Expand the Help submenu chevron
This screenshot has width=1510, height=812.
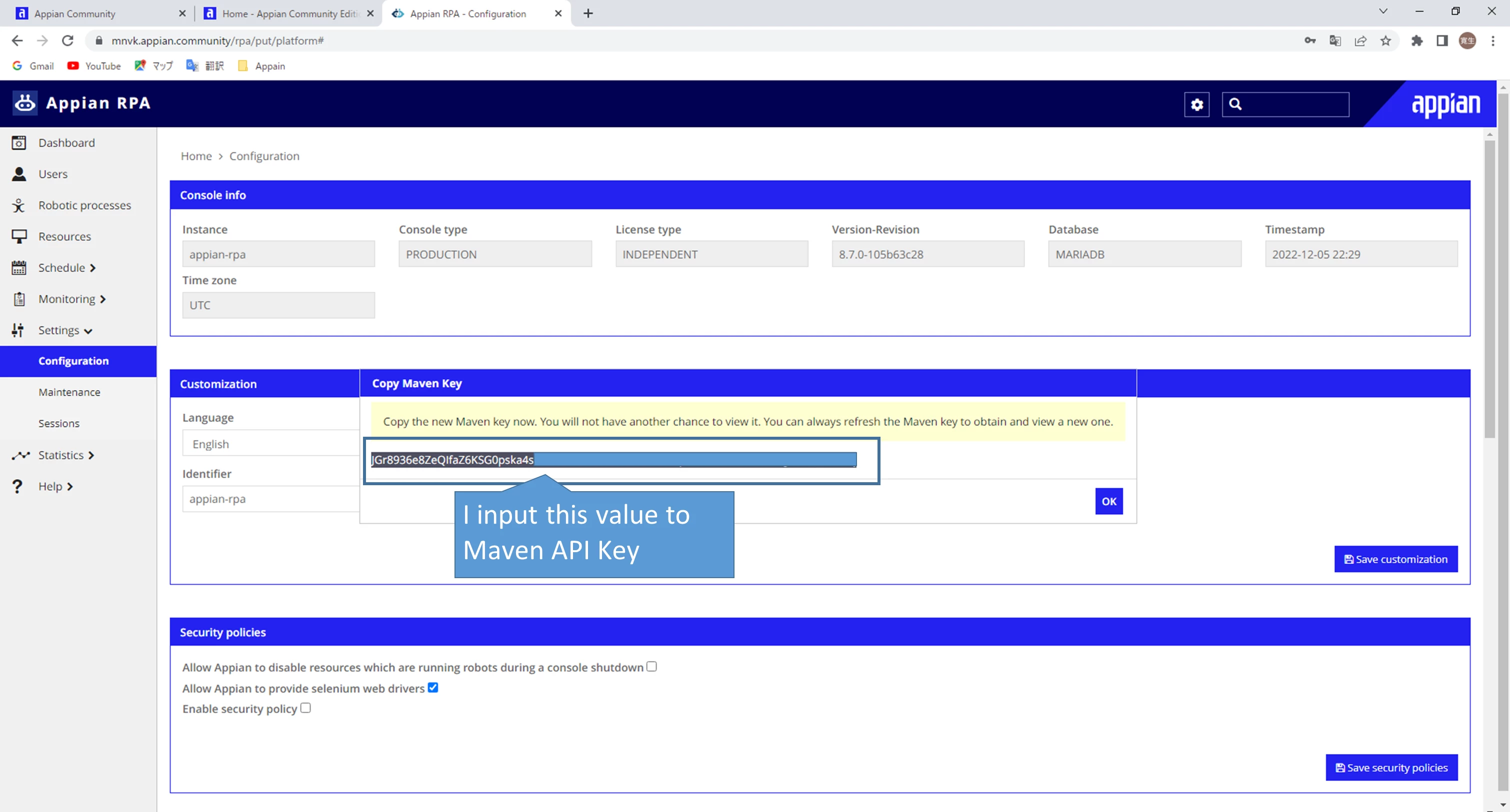70,487
